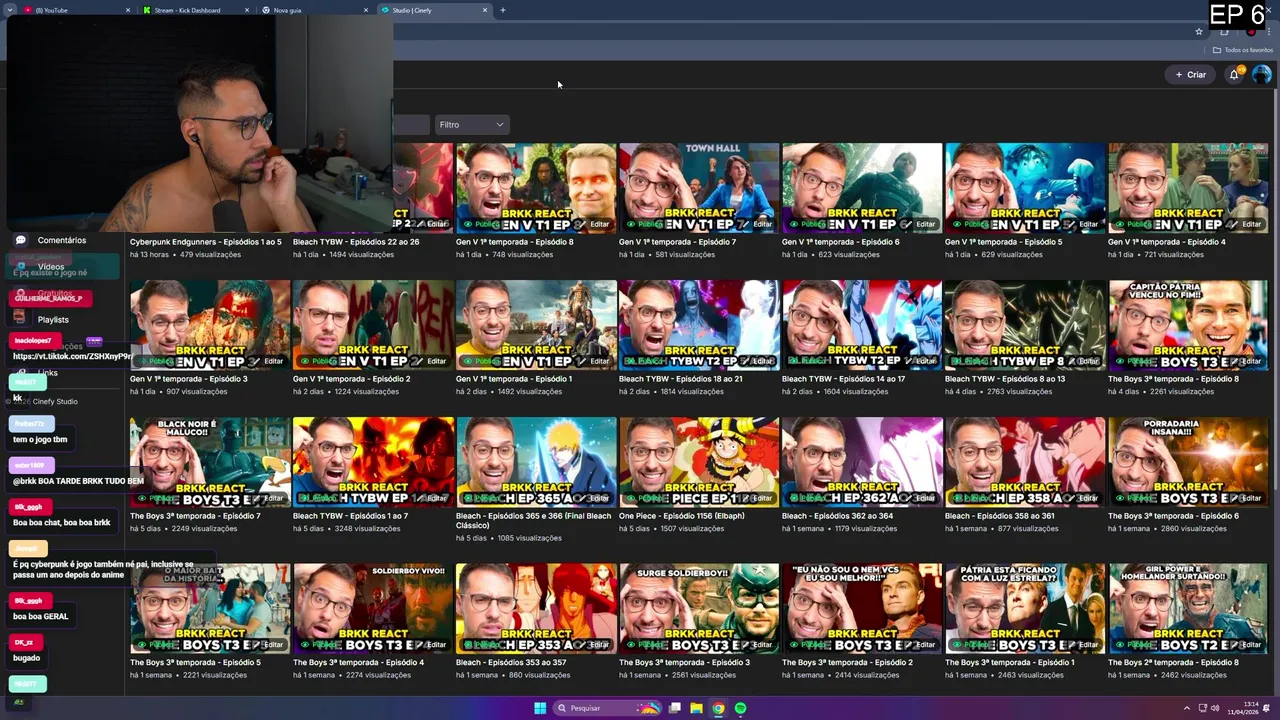Click title 'Bleach - Episódios 362 ao 364'
This screenshot has height=720, width=1280.
(837, 516)
